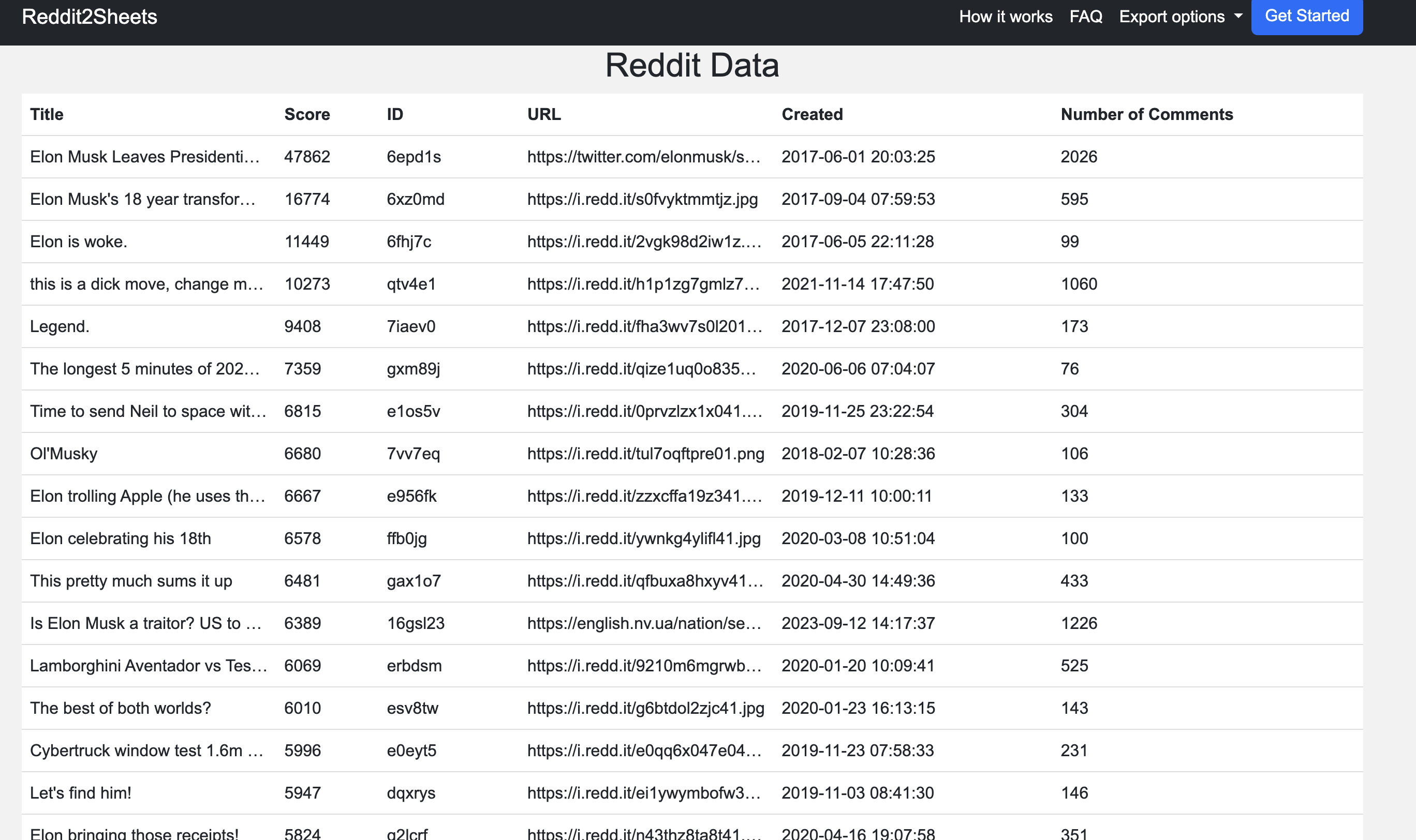
Task: Click the date 2017-06-05 22:11:28
Action: (858, 242)
